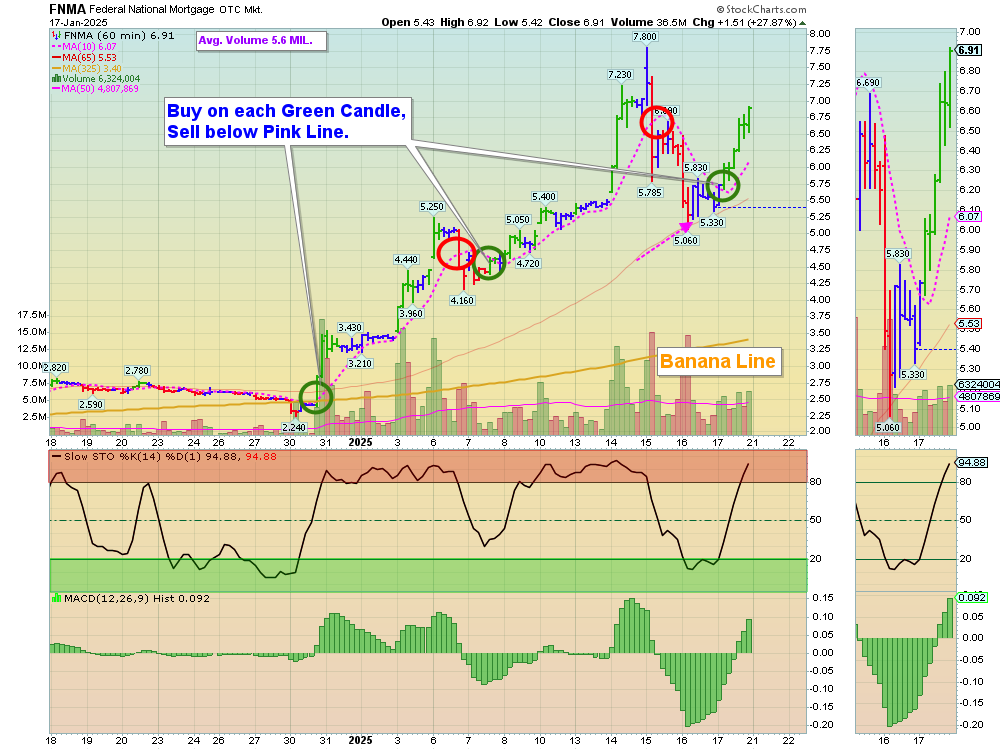Viewport: 1000px width, 750px height.
Task: Click the 3.430 price label
Action: pos(350,328)
